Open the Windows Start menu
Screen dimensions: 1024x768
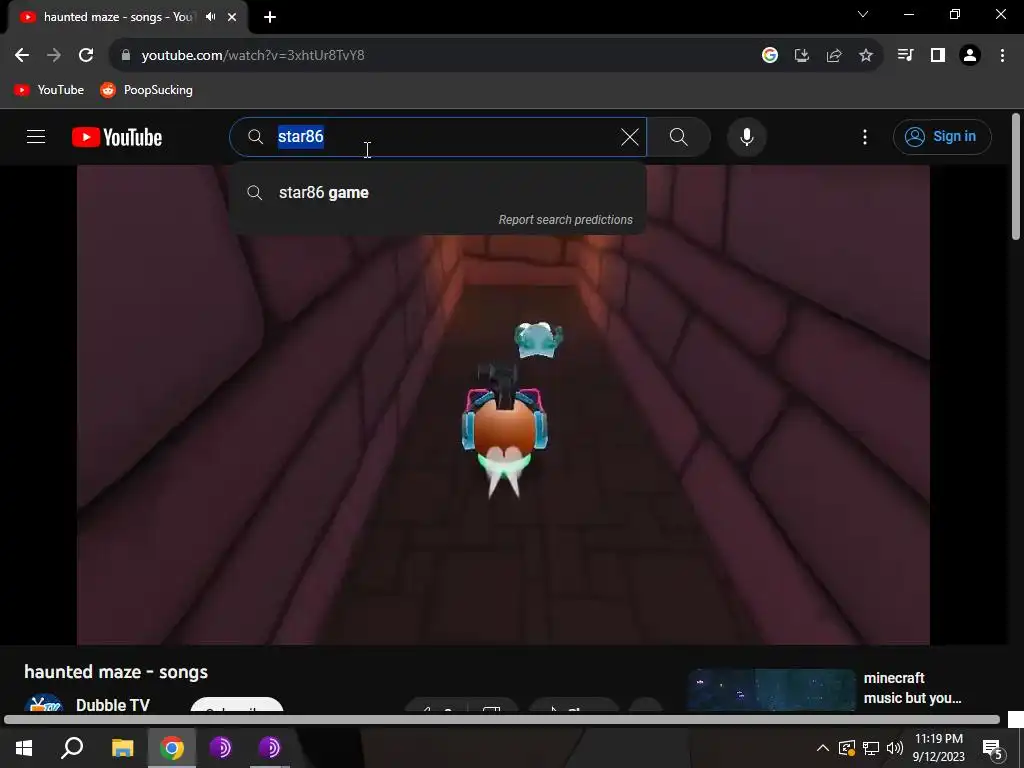[x=24, y=748]
